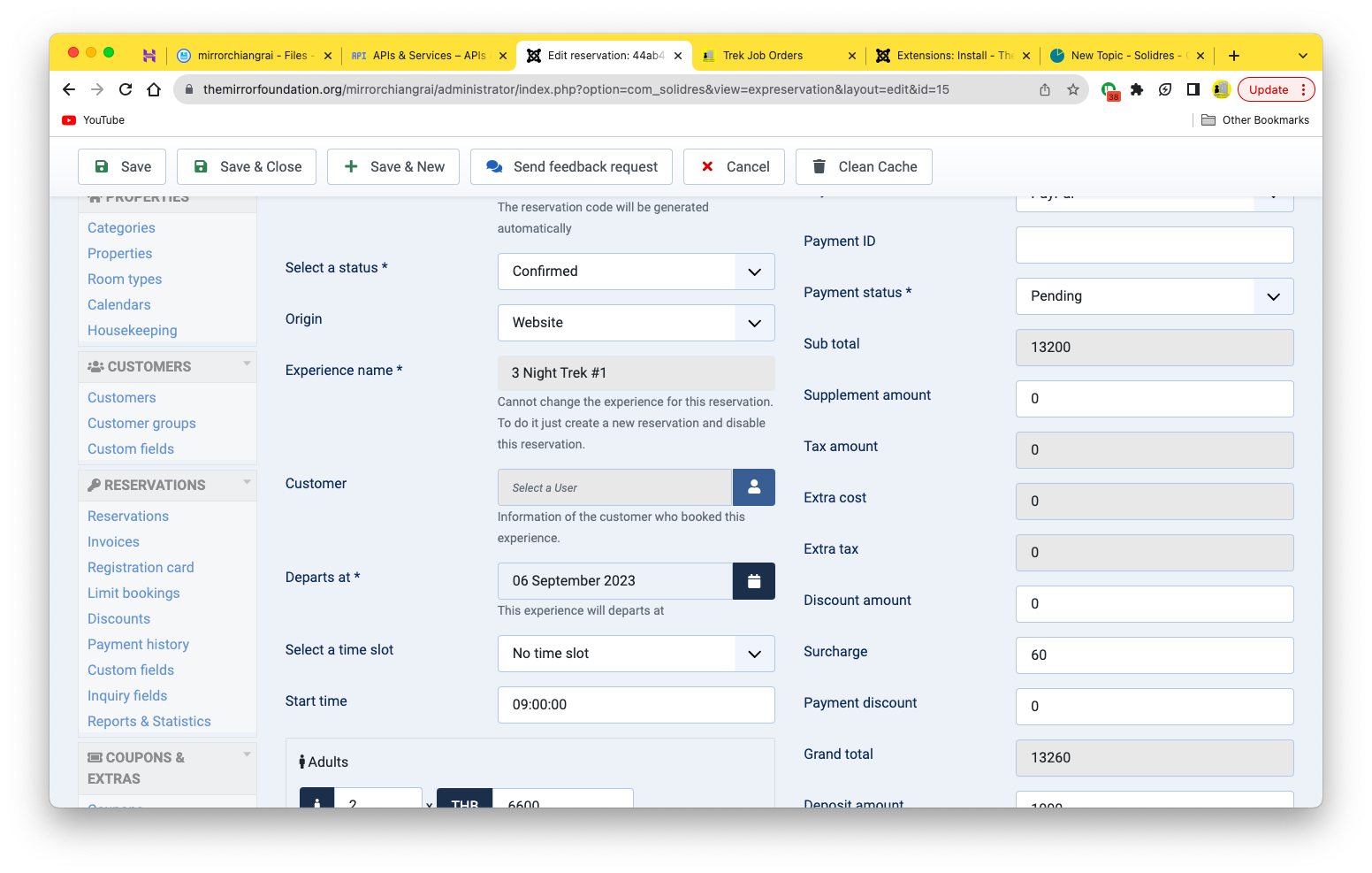Open YouTube bookmark in bookmarks bar

pos(94,120)
